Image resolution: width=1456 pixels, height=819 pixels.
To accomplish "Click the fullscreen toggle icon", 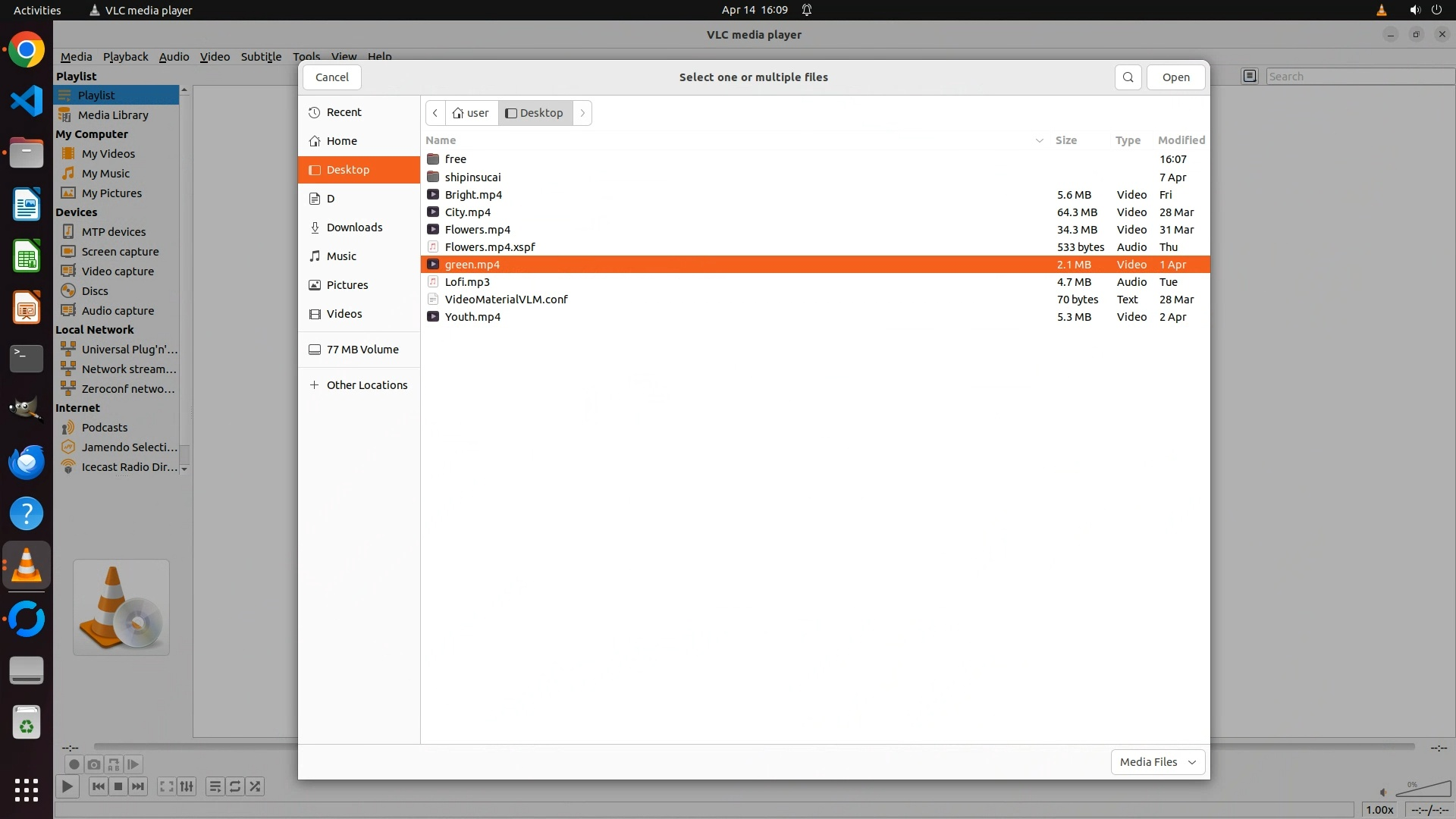I will (x=167, y=786).
